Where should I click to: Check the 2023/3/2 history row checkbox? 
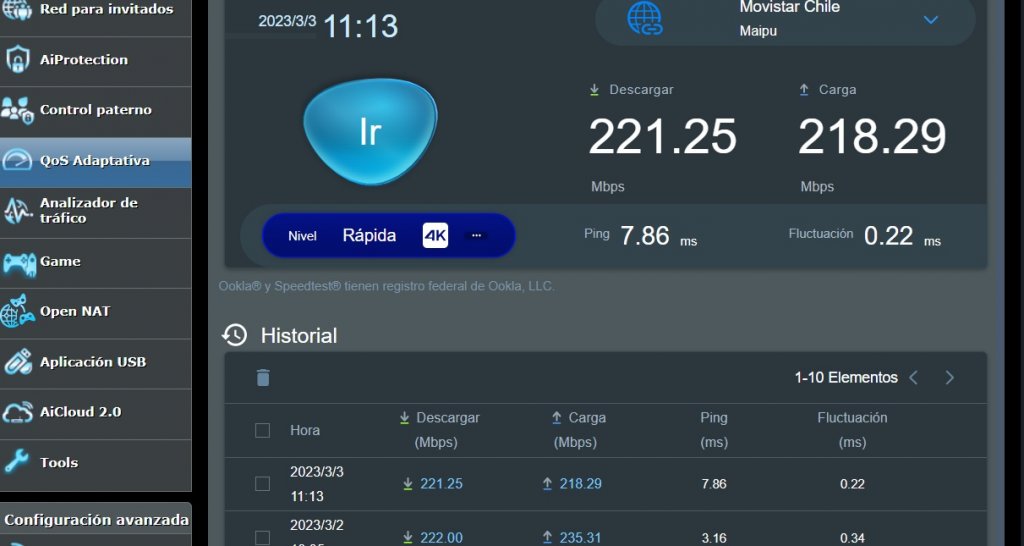pyautogui.click(x=263, y=538)
